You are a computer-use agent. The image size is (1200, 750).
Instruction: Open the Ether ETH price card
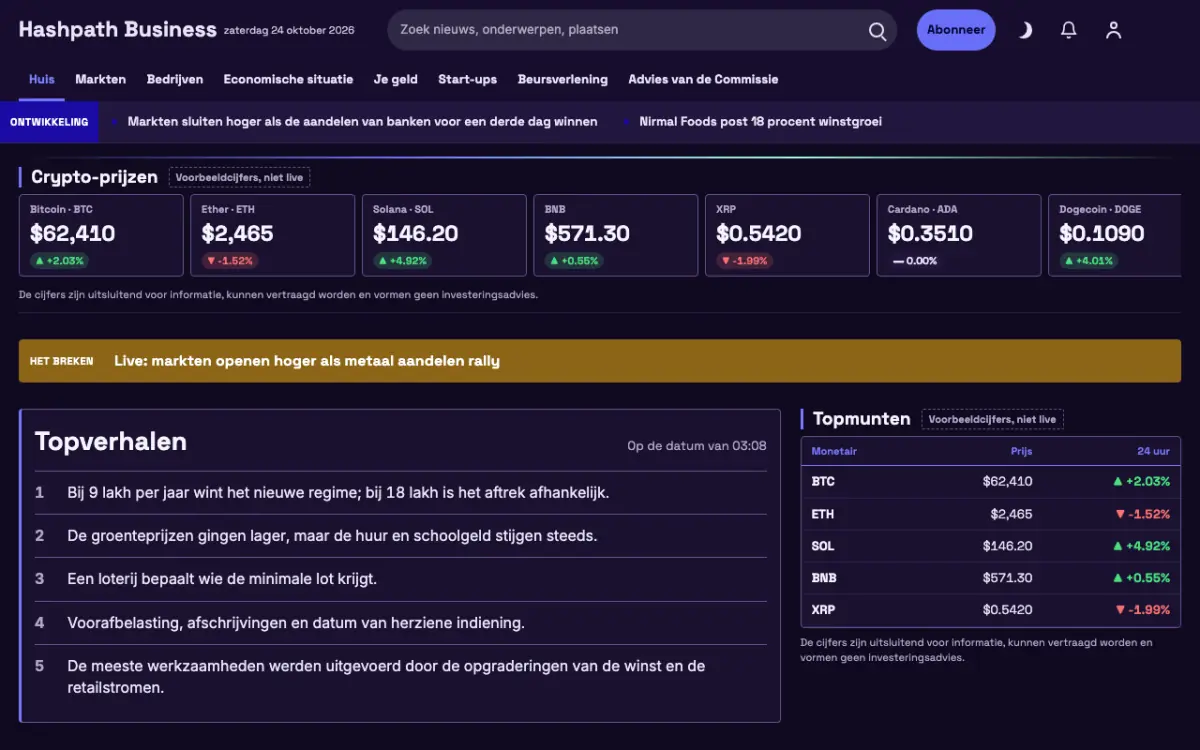pos(273,235)
